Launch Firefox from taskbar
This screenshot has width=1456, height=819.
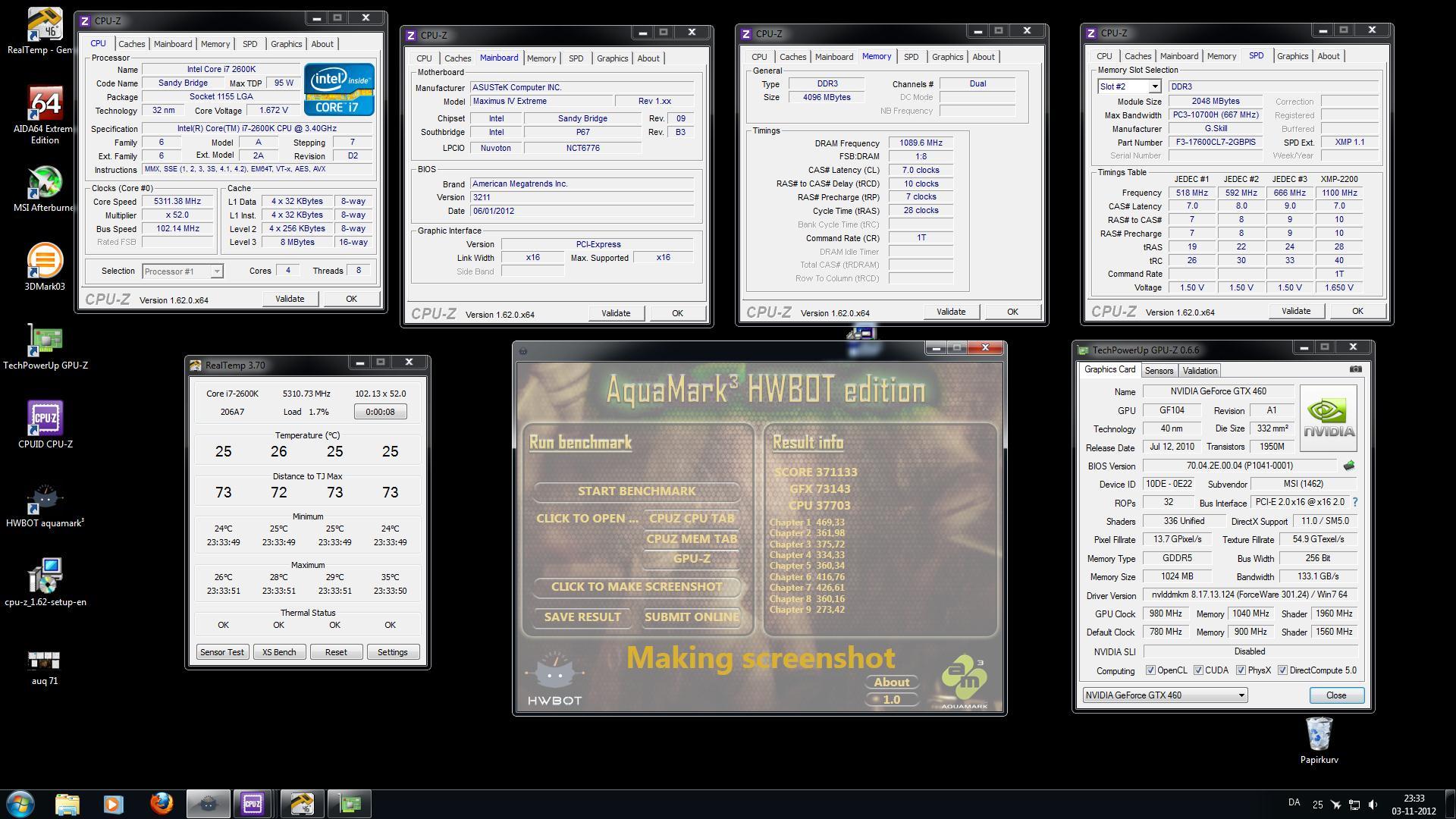pyautogui.click(x=161, y=804)
